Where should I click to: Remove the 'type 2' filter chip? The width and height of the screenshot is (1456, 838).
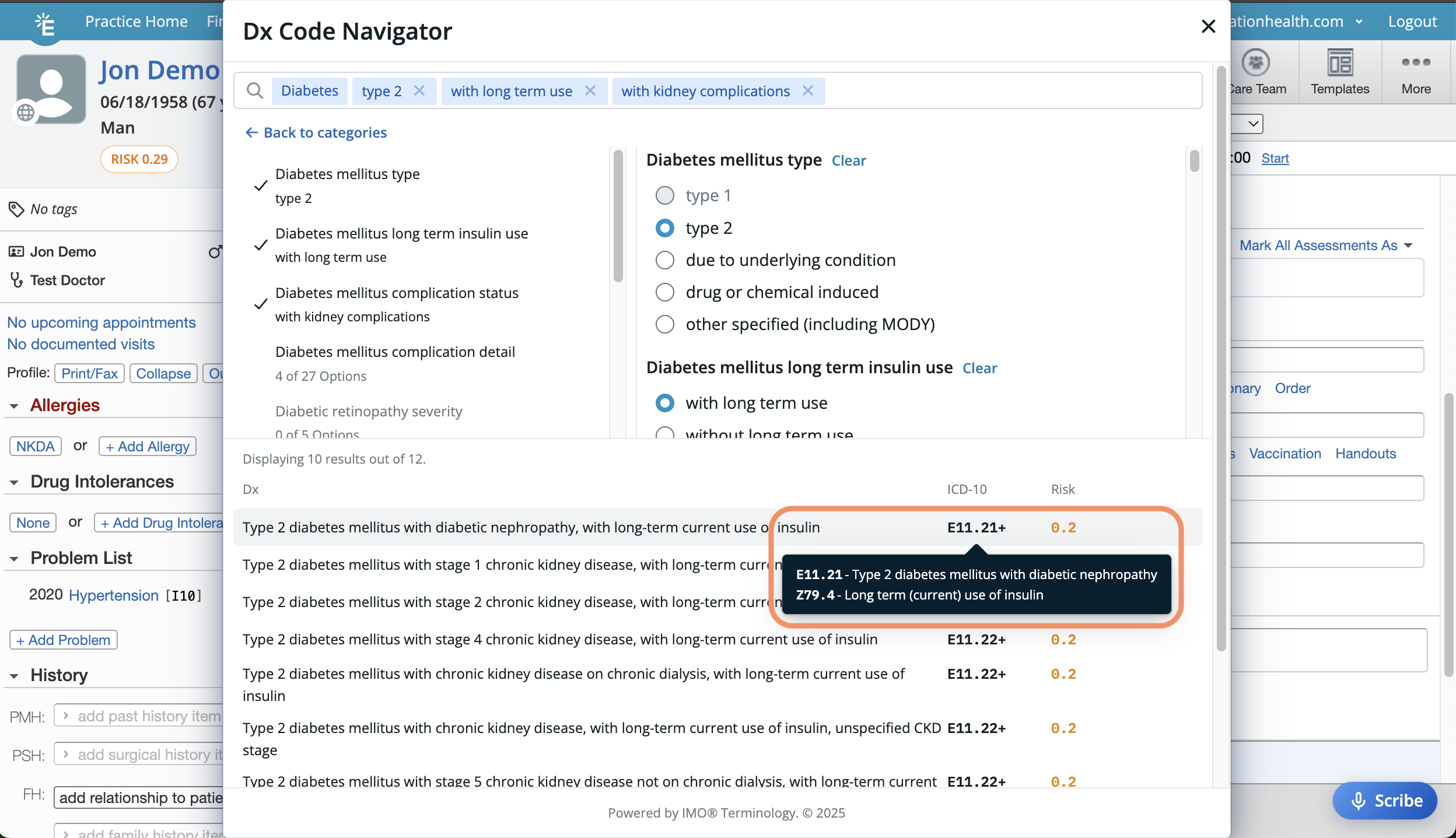pos(419,91)
